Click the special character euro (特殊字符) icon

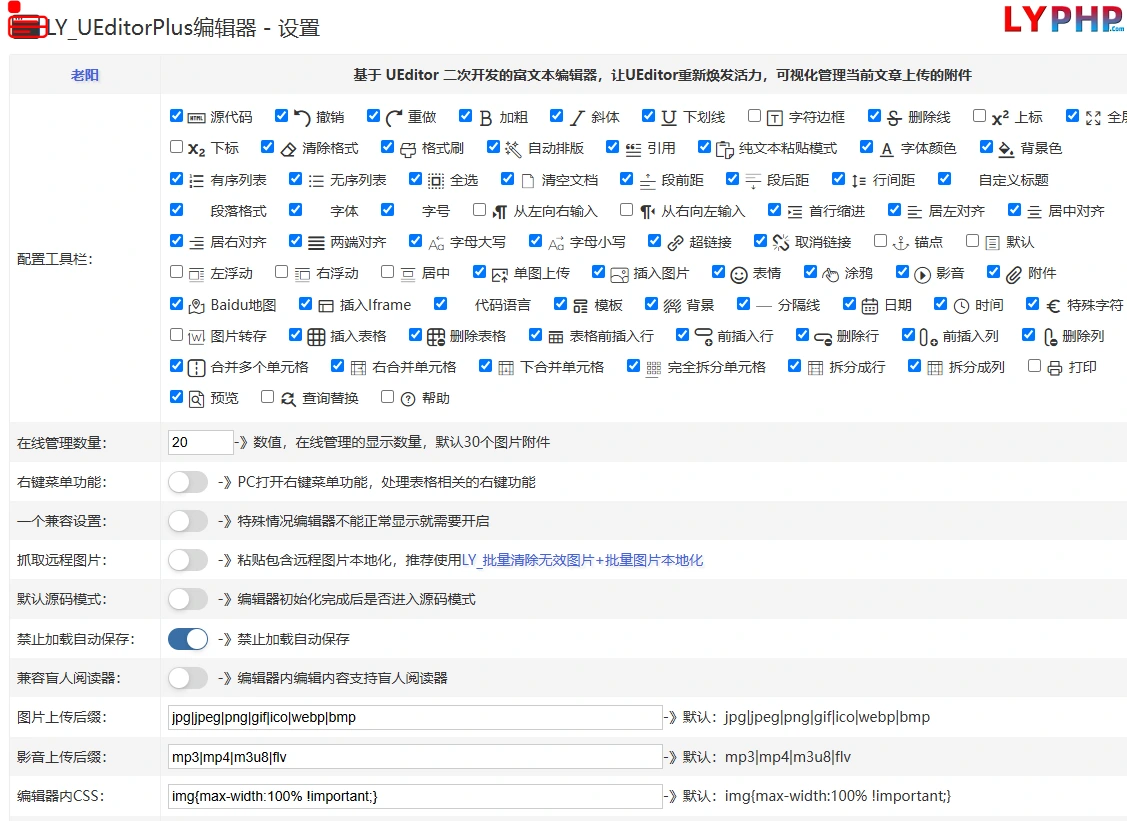(1053, 306)
